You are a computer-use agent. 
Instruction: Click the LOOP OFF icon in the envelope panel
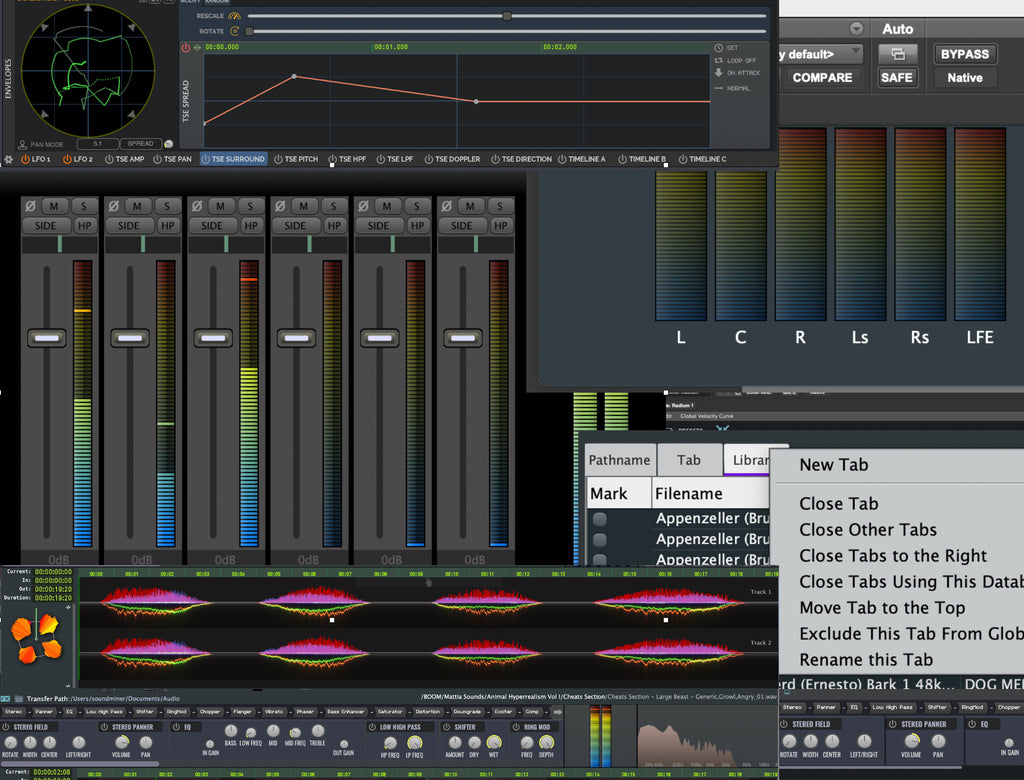718,60
